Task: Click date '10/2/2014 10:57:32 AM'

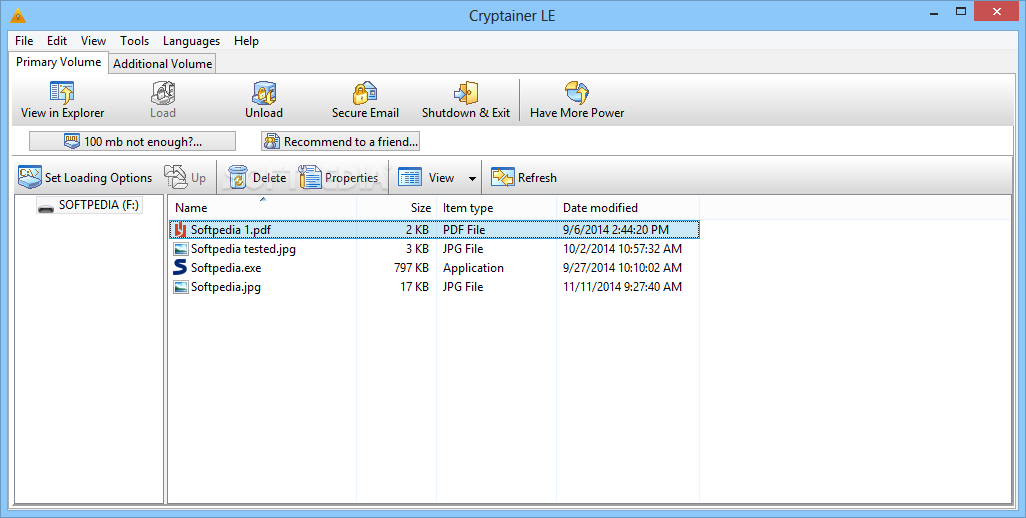Action: pyautogui.click(x=622, y=249)
